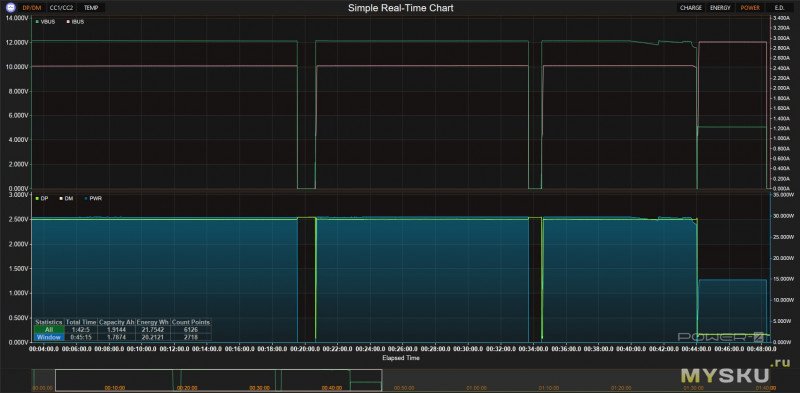Viewport: 800px width, 393px height.
Task: Click the blue Window statistics row label
Action: pos(49,337)
